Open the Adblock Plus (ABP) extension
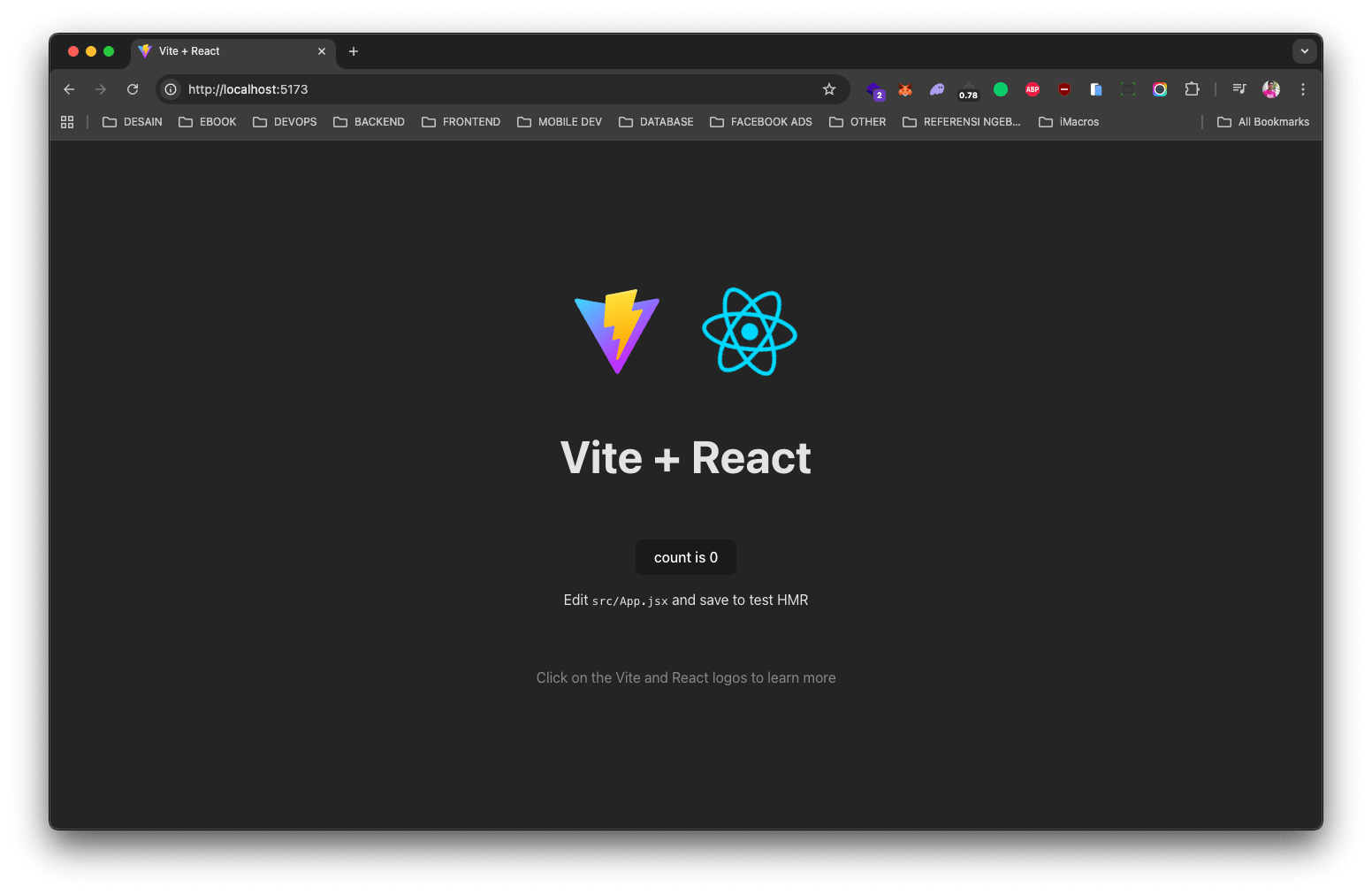Screen dimensions: 1372x895 (1033, 89)
